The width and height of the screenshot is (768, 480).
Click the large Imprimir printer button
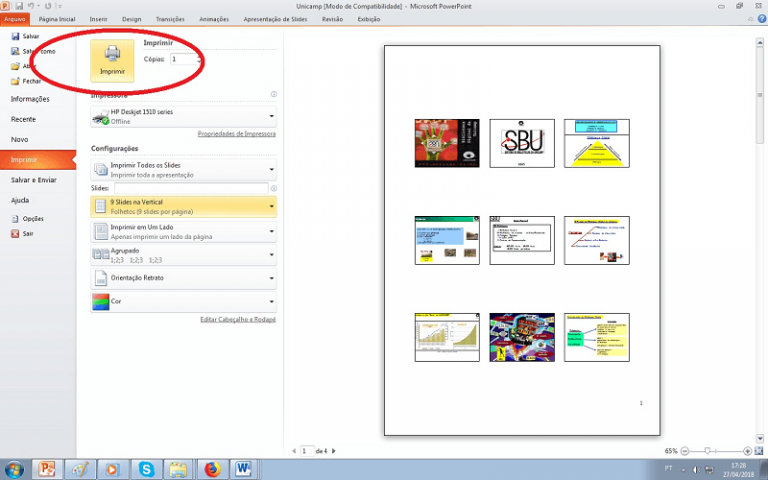pyautogui.click(x=112, y=60)
